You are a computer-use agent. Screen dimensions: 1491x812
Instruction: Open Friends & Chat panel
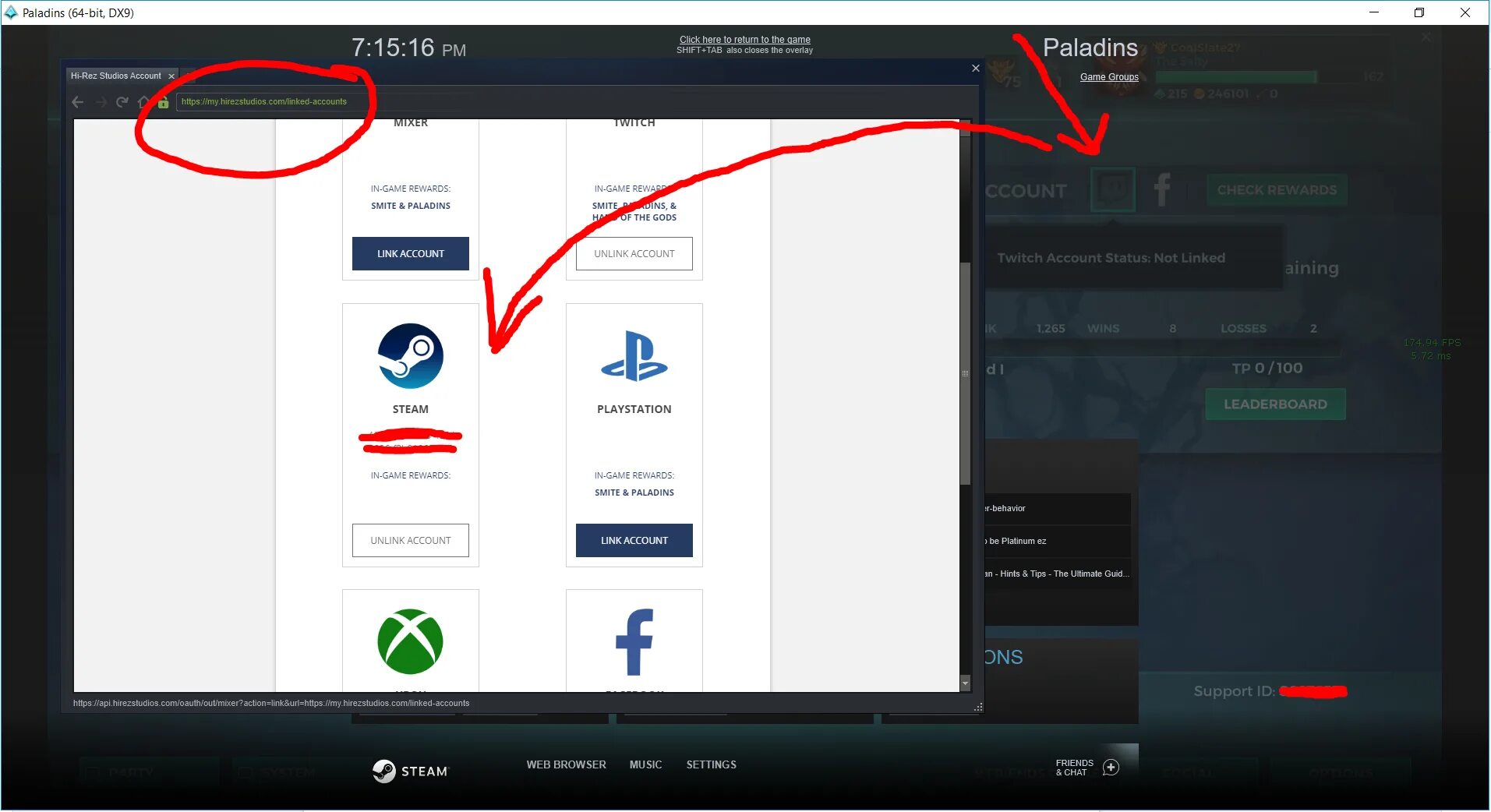(x=1075, y=768)
